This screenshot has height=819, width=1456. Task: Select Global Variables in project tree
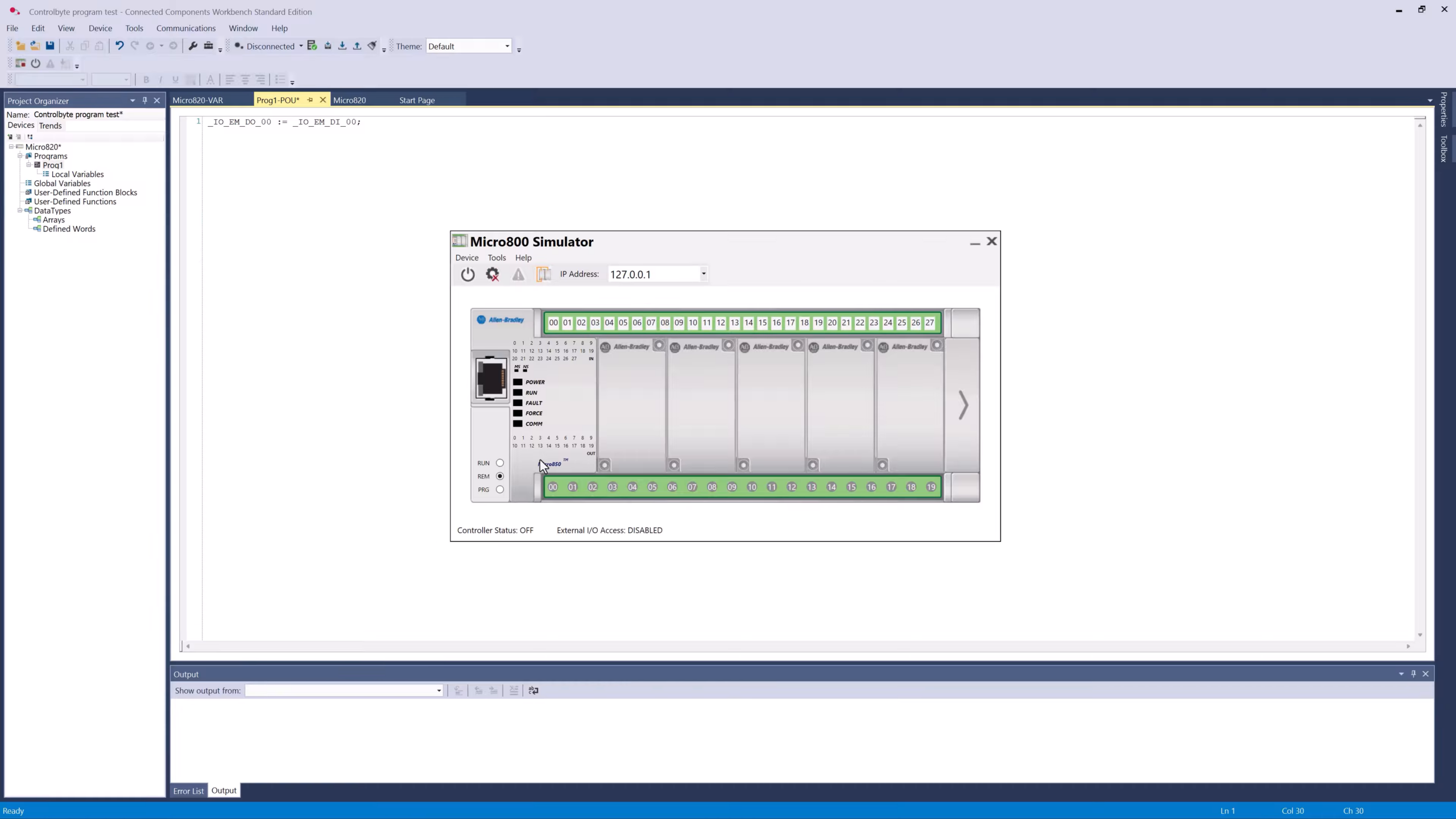[62, 183]
